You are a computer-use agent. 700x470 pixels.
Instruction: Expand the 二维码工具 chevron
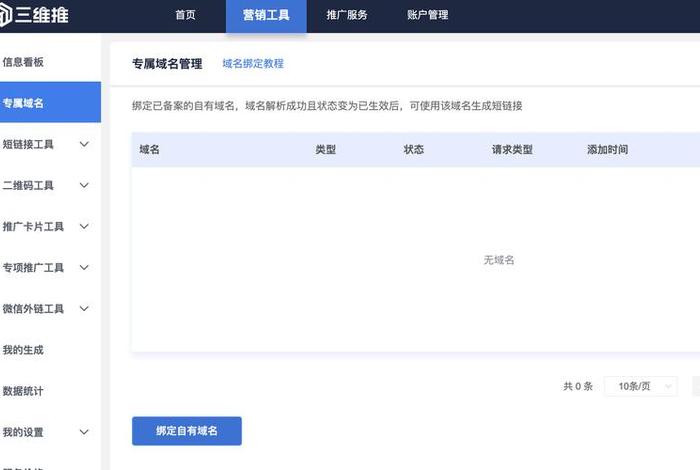84,185
